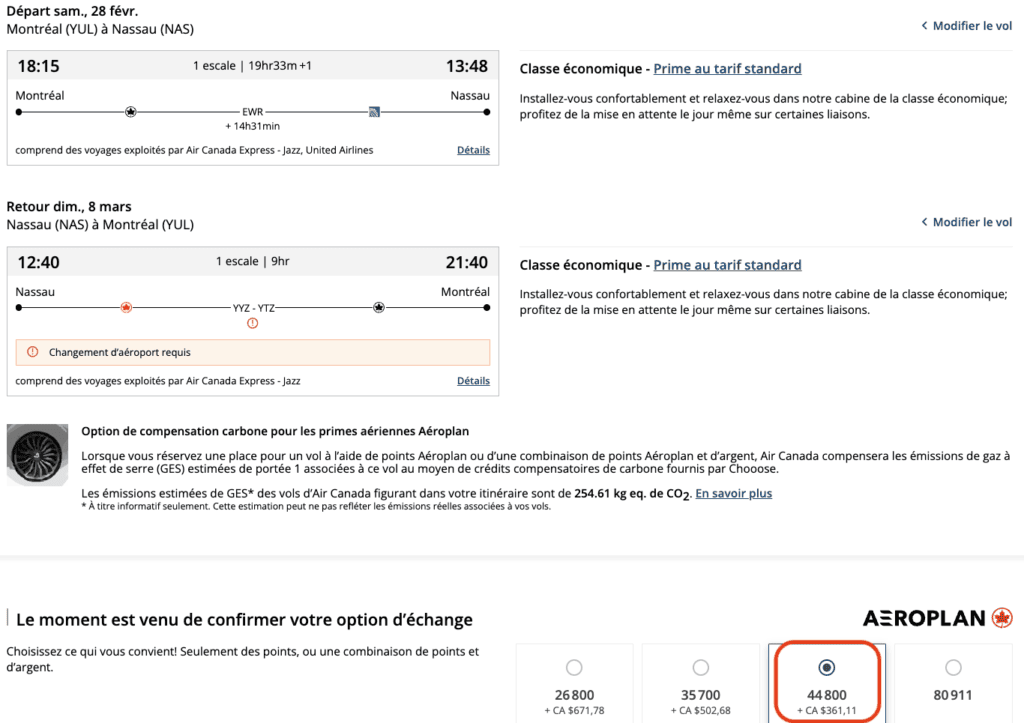Click the jet engine carbon offset thumbnail
Image resolution: width=1024 pixels, height=723 pixels.
coord(37,455)
